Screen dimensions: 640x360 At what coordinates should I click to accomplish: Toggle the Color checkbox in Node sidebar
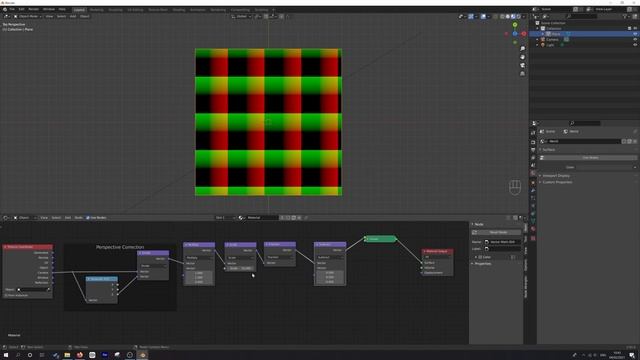click(x=480, y=257)
